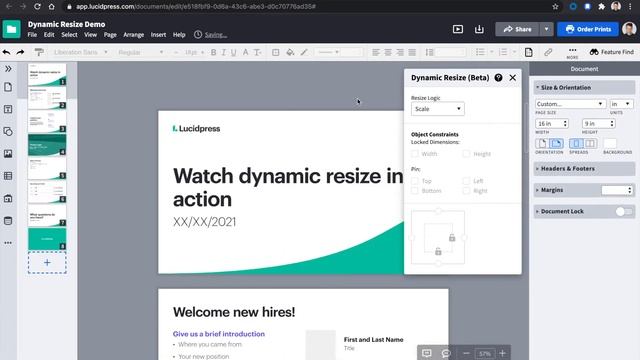
Task: Open the Text panel icon in sidebar
Action: point(8,109)
